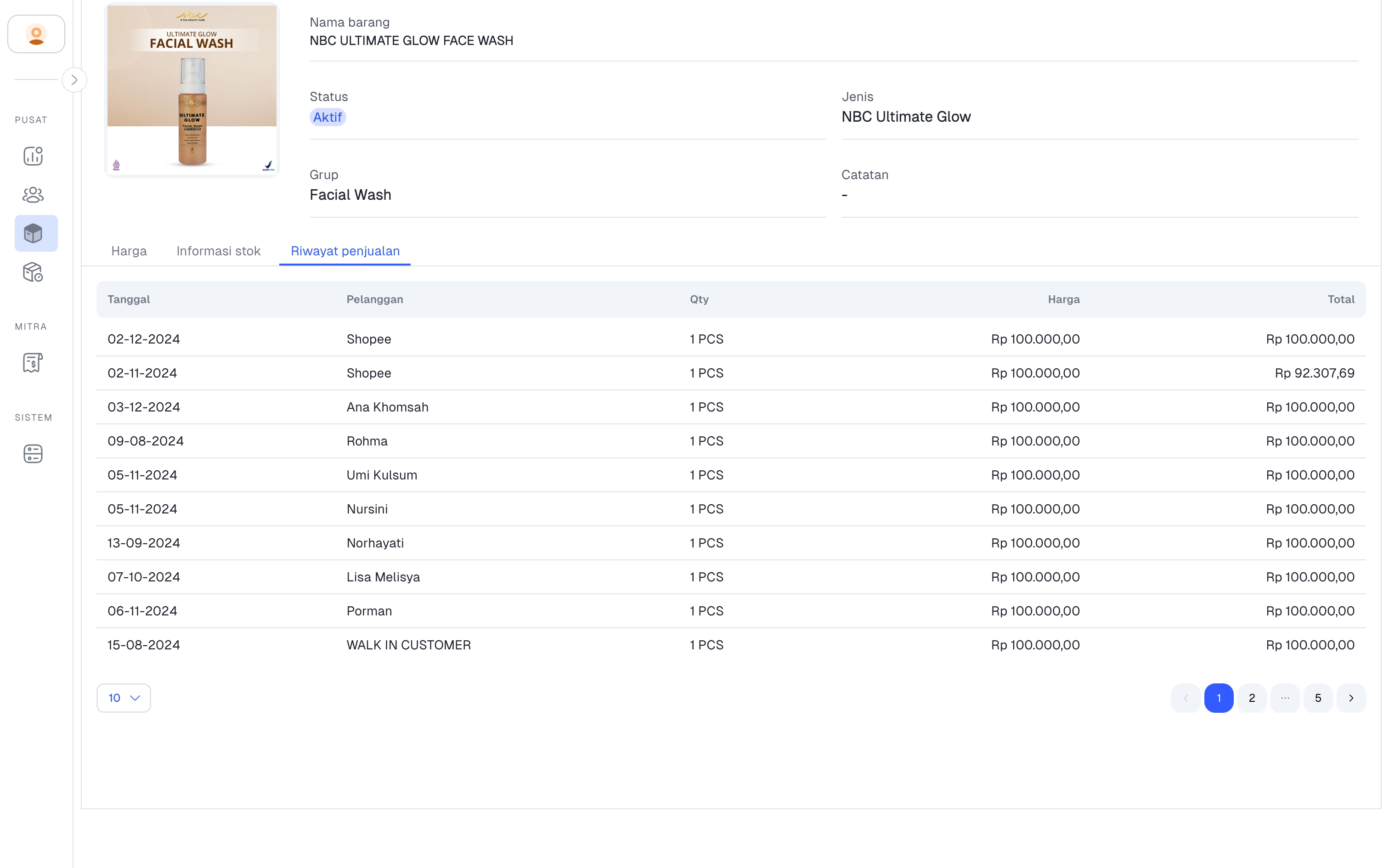Go to pagination page 2
The width and height of the screenshot is (1389, 868).
click(1252, 698)
